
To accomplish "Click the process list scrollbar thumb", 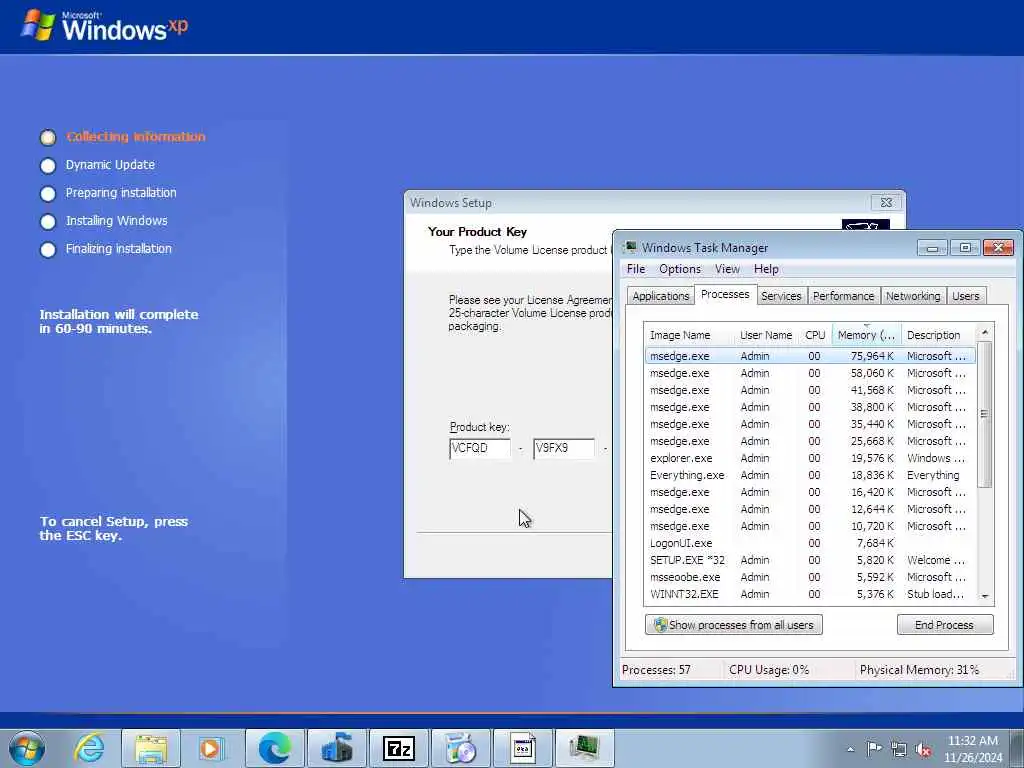I will (985, 413).
